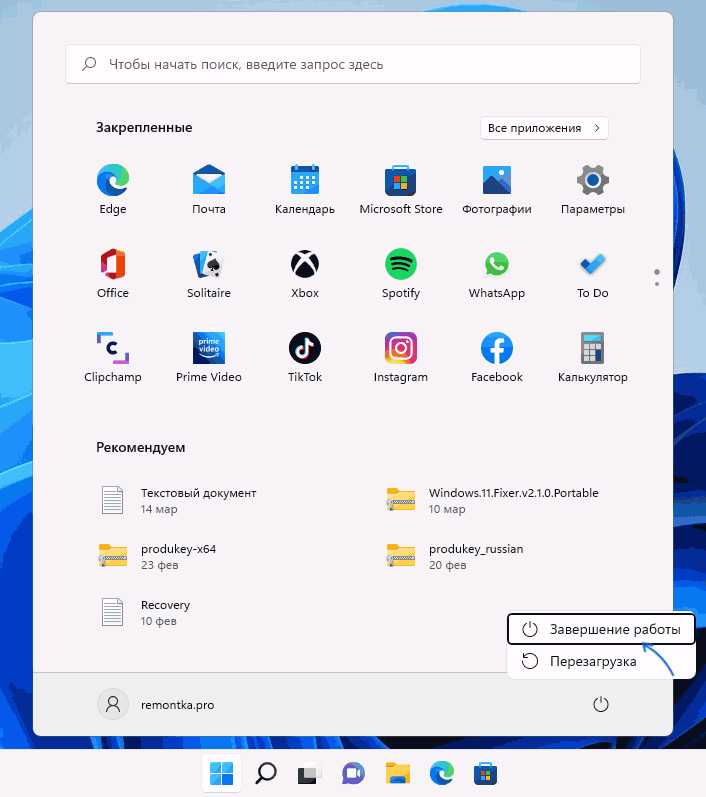The height and width of the screenshot is (797, 706).
Task: Select Завершение работы in power menu
Action: [601, 629]
